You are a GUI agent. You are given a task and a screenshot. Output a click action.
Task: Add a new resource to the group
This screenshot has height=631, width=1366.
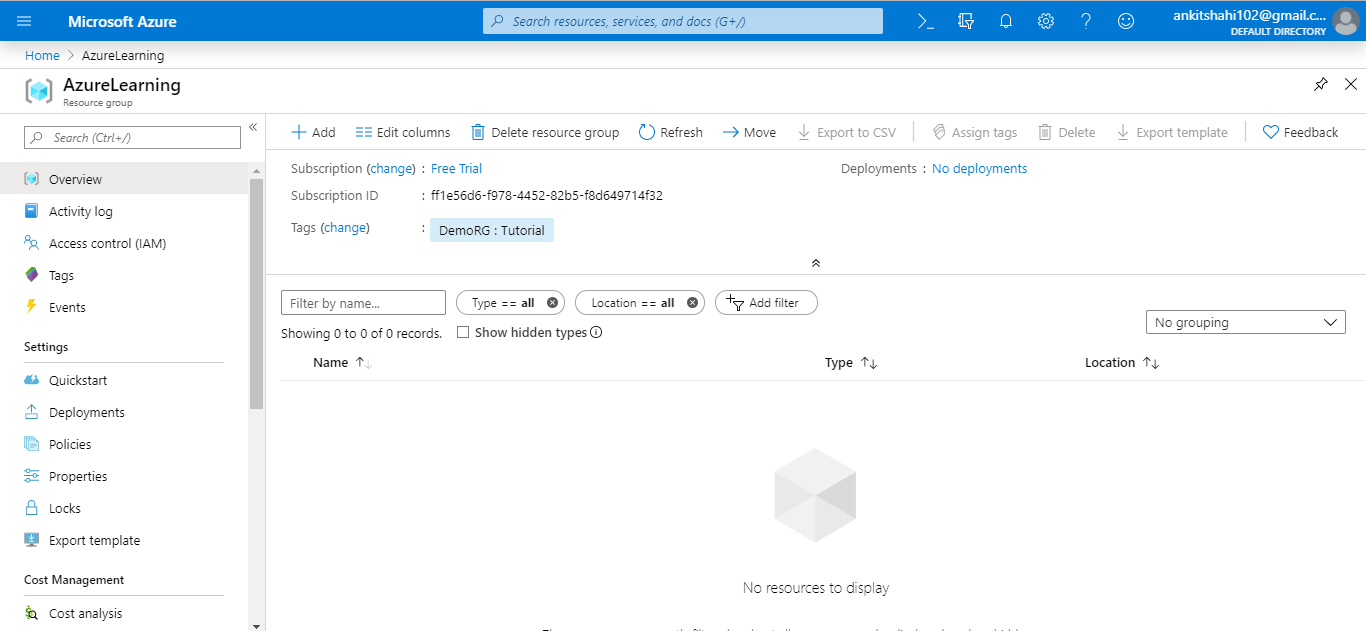point(313,133)
